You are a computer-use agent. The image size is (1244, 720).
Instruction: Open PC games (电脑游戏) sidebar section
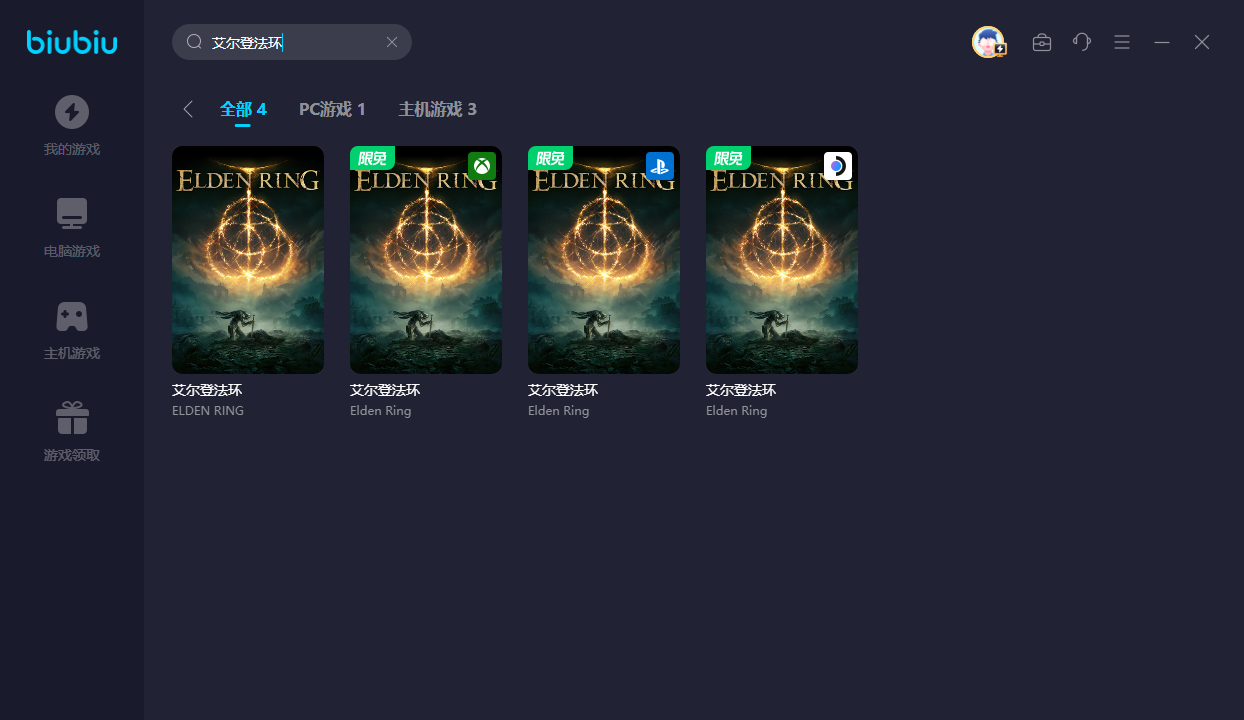(x=72, y=214)
